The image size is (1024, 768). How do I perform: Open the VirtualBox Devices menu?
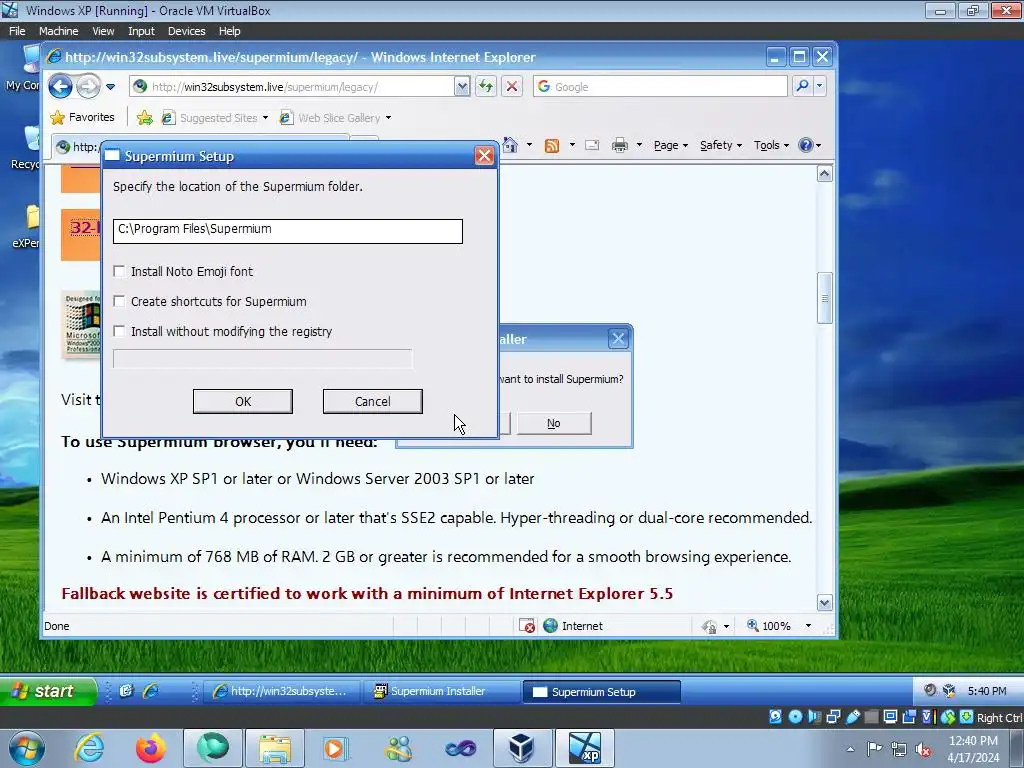coord(186,31)
